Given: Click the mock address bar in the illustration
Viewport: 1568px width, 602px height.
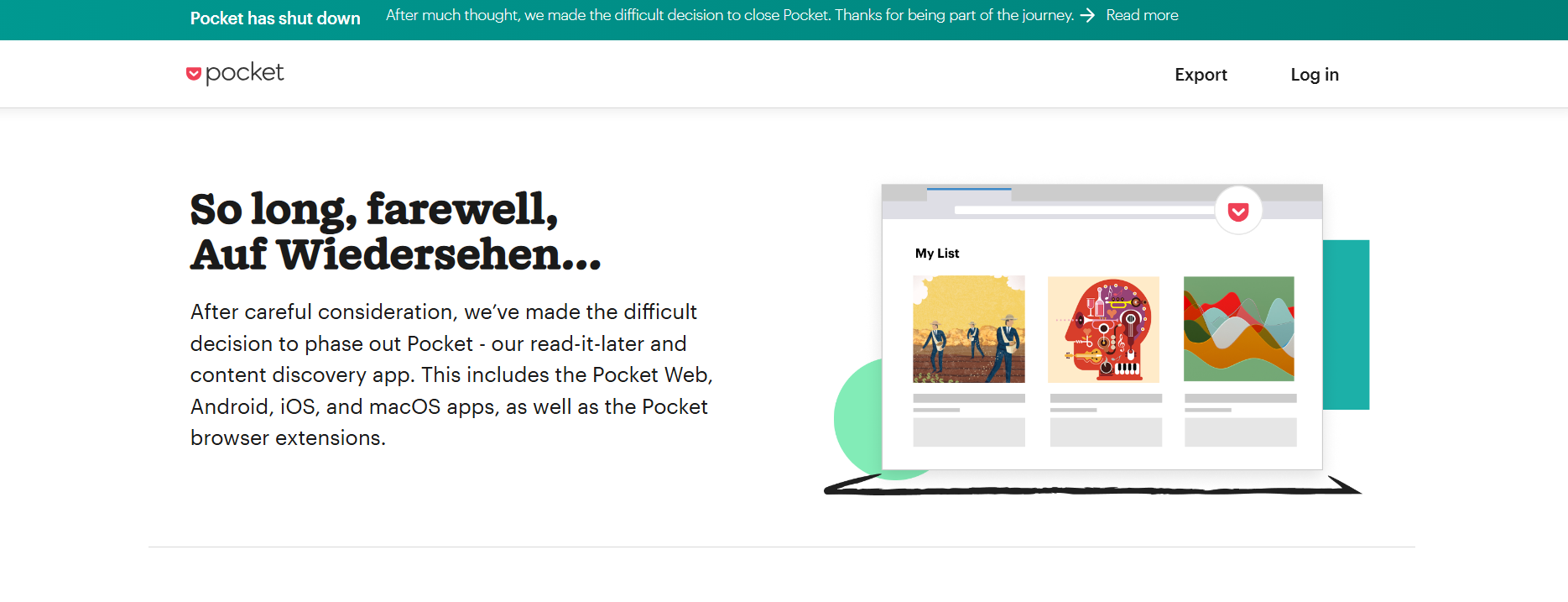Looking at the screenshot, I should pyautogui.click(x=1085, y=211).
